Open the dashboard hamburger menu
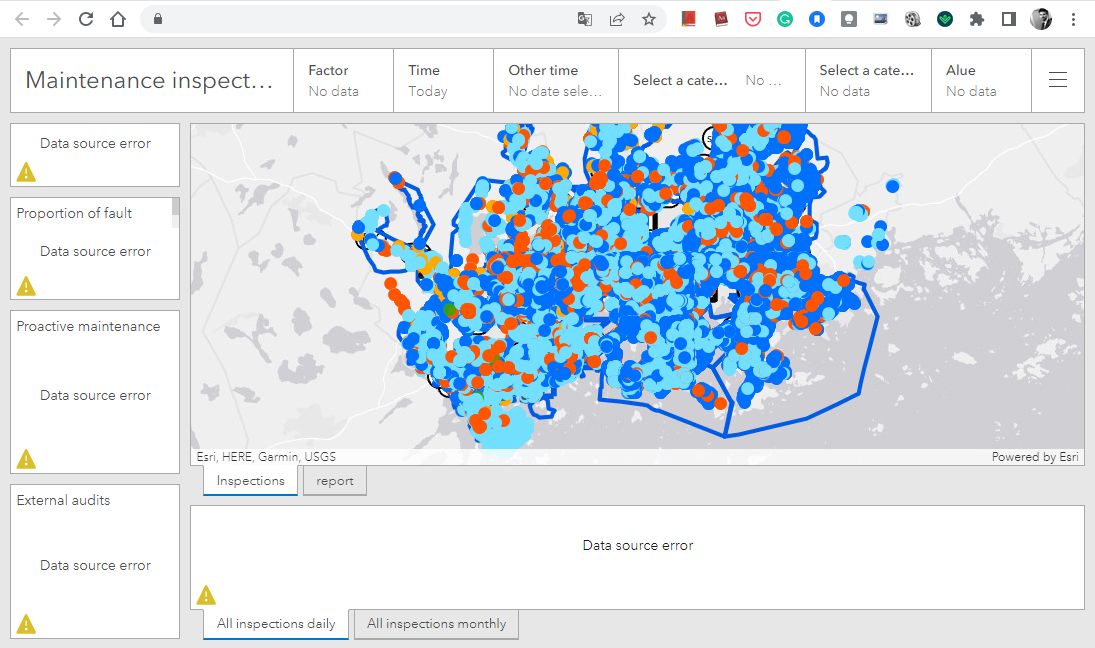This screenshot has height=648, width=1095. [1057, 80]
